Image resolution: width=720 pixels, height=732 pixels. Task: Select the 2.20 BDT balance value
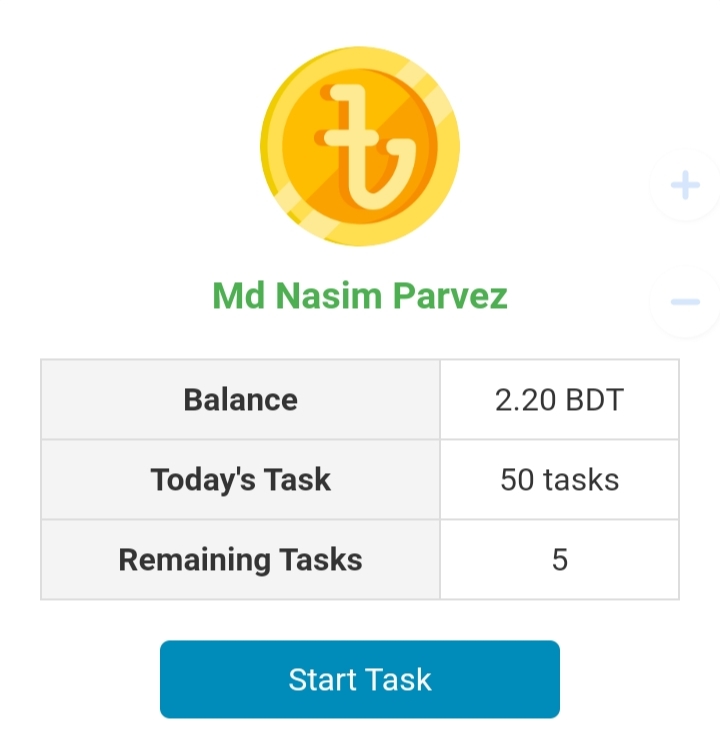coord(559,400)
